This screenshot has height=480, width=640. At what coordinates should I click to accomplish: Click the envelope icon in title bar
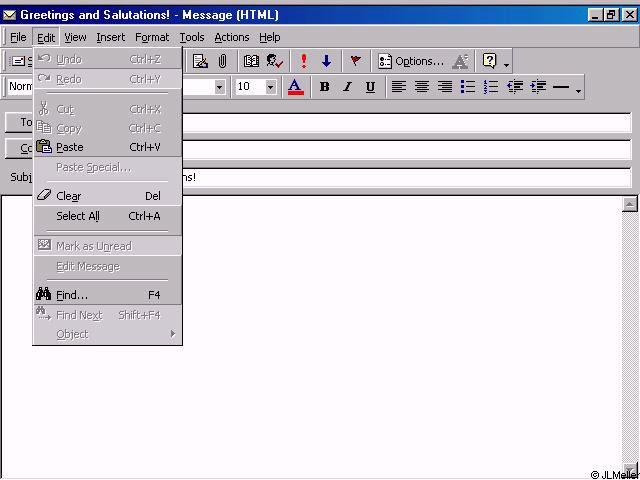tap(9, 16)
